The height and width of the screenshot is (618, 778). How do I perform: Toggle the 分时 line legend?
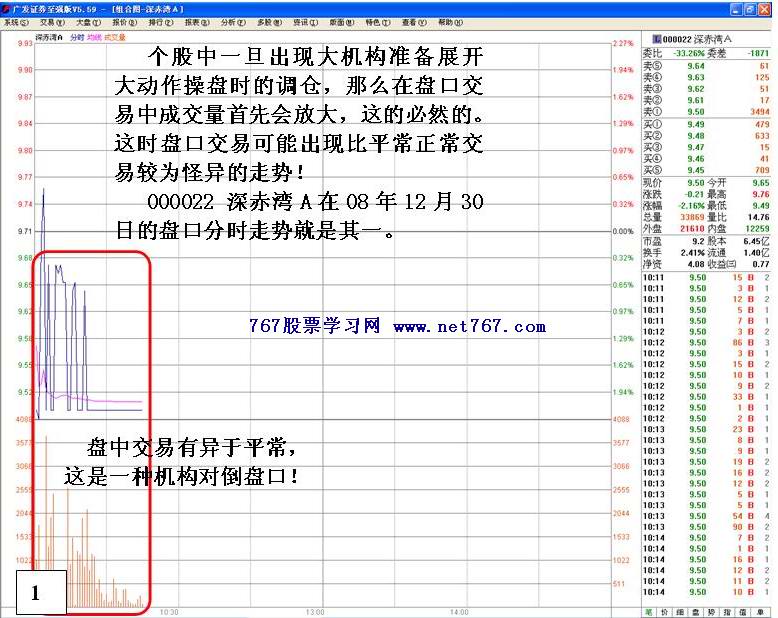pos(77,37)
